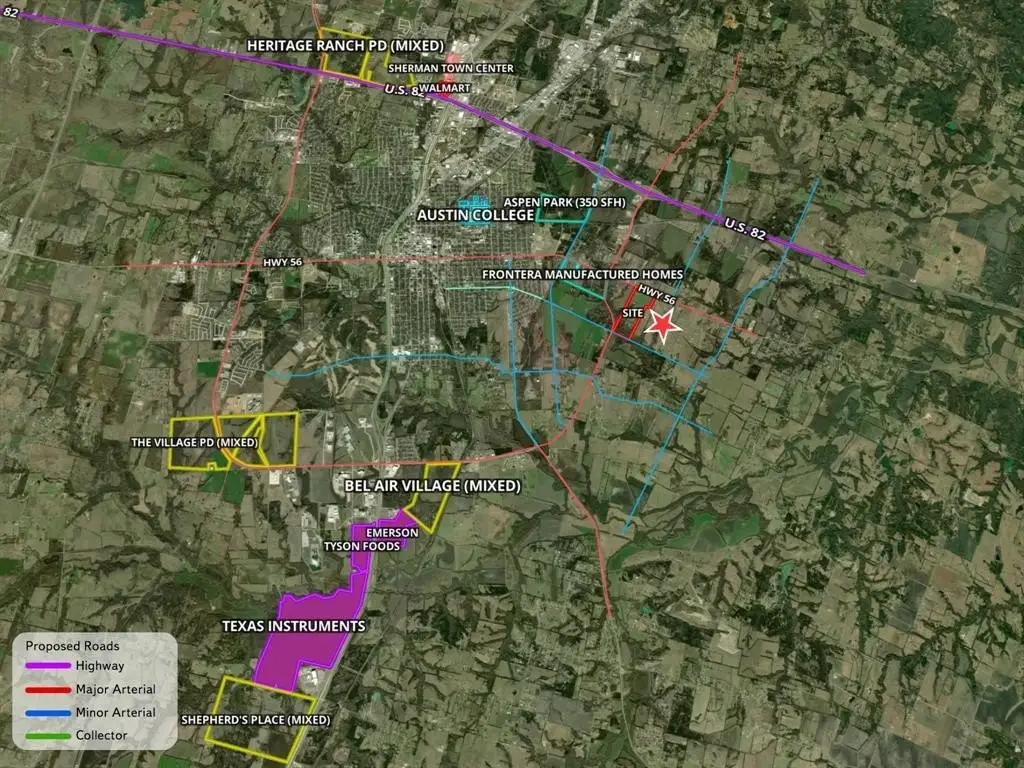The width and height of the screenshot is (1024, 768).
Task: Select the Shepherd's Place (Mixed) label
Action: (x=256, y=720)
